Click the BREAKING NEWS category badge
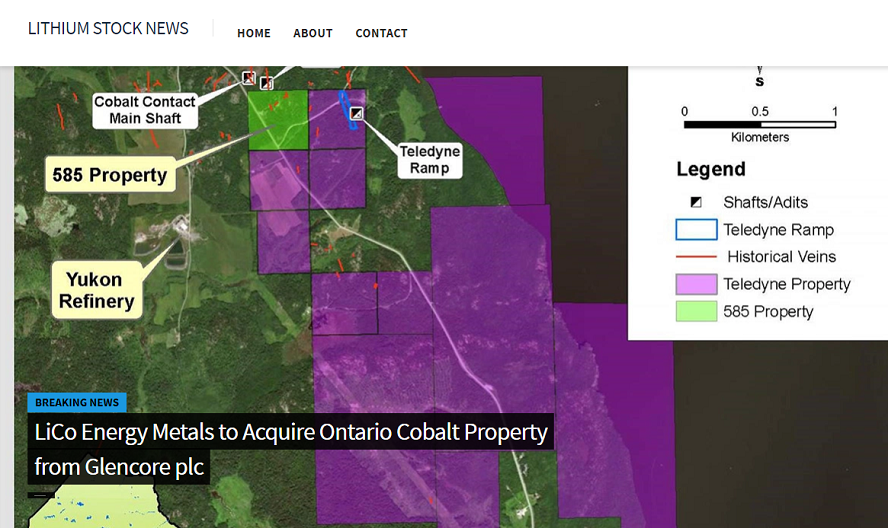This screenshot has width=888, height=528. (77, 402)
